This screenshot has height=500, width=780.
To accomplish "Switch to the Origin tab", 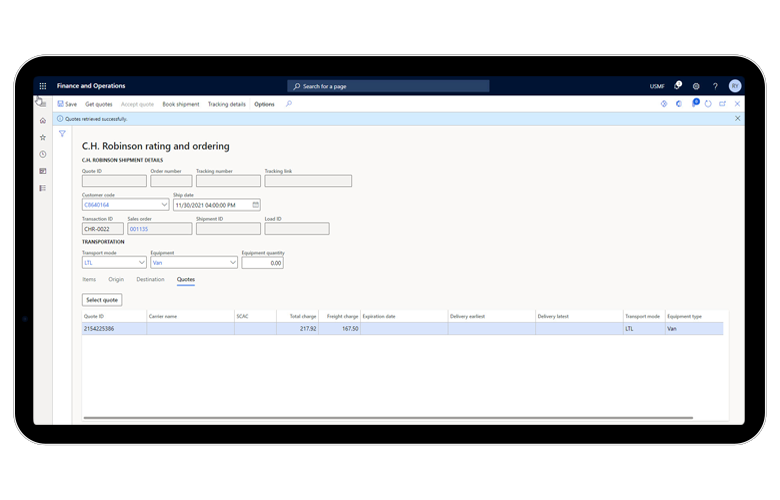I will 116,280.
